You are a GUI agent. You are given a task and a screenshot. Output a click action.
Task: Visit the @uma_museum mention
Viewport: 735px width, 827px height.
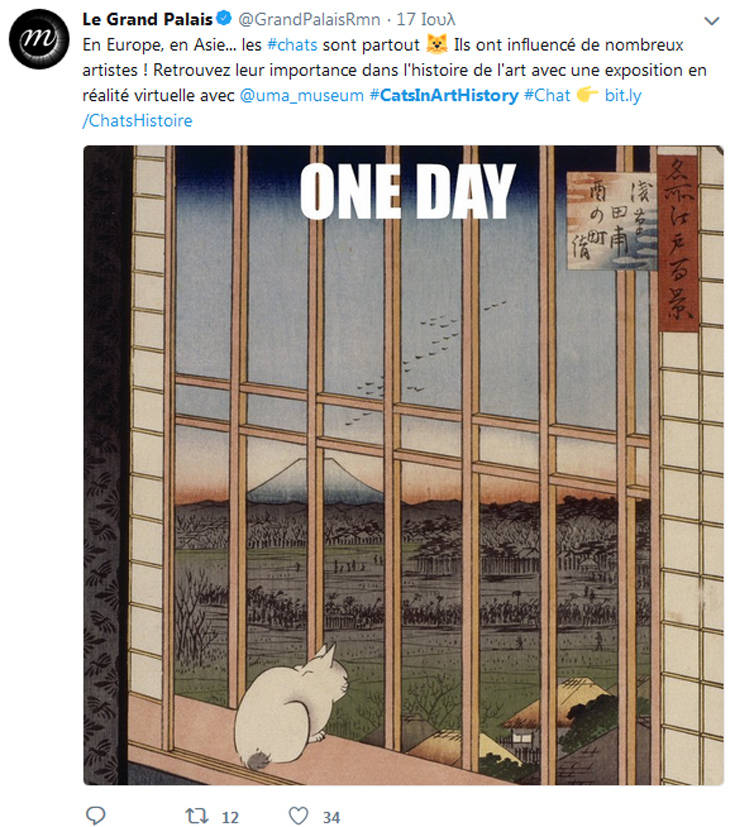tap(302, 96)
